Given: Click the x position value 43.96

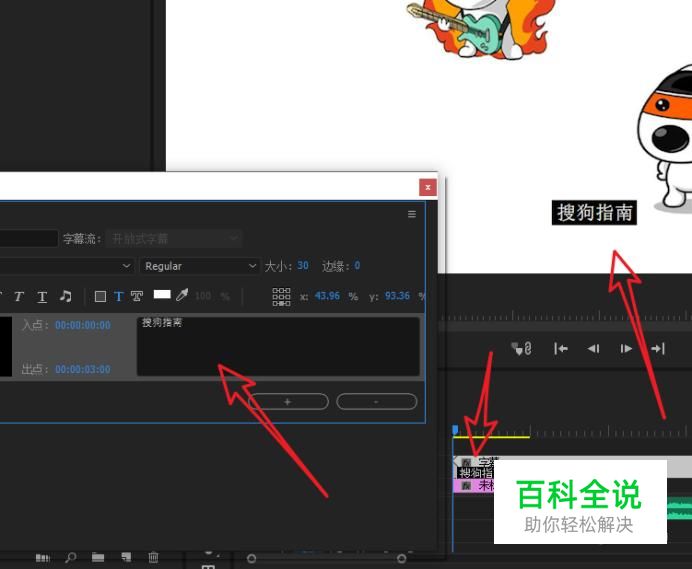Looking at the screenshot, I should click(x=327, y=296).
